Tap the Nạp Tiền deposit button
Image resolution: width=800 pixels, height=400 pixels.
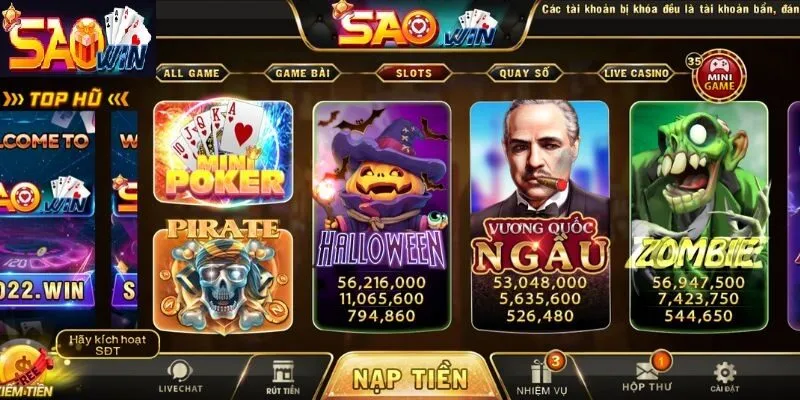coord(410,378)
